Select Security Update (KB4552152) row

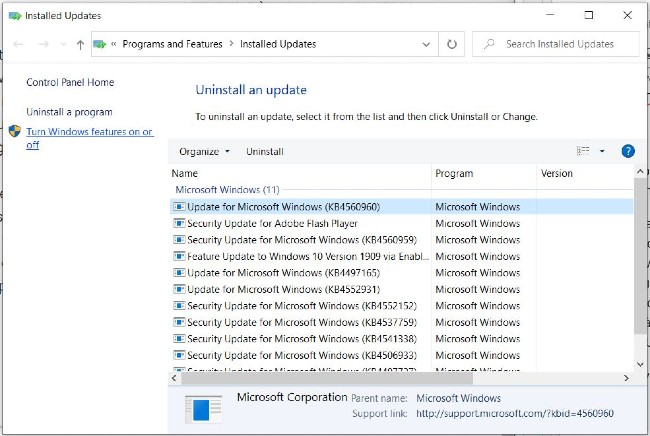coord(401,306)
